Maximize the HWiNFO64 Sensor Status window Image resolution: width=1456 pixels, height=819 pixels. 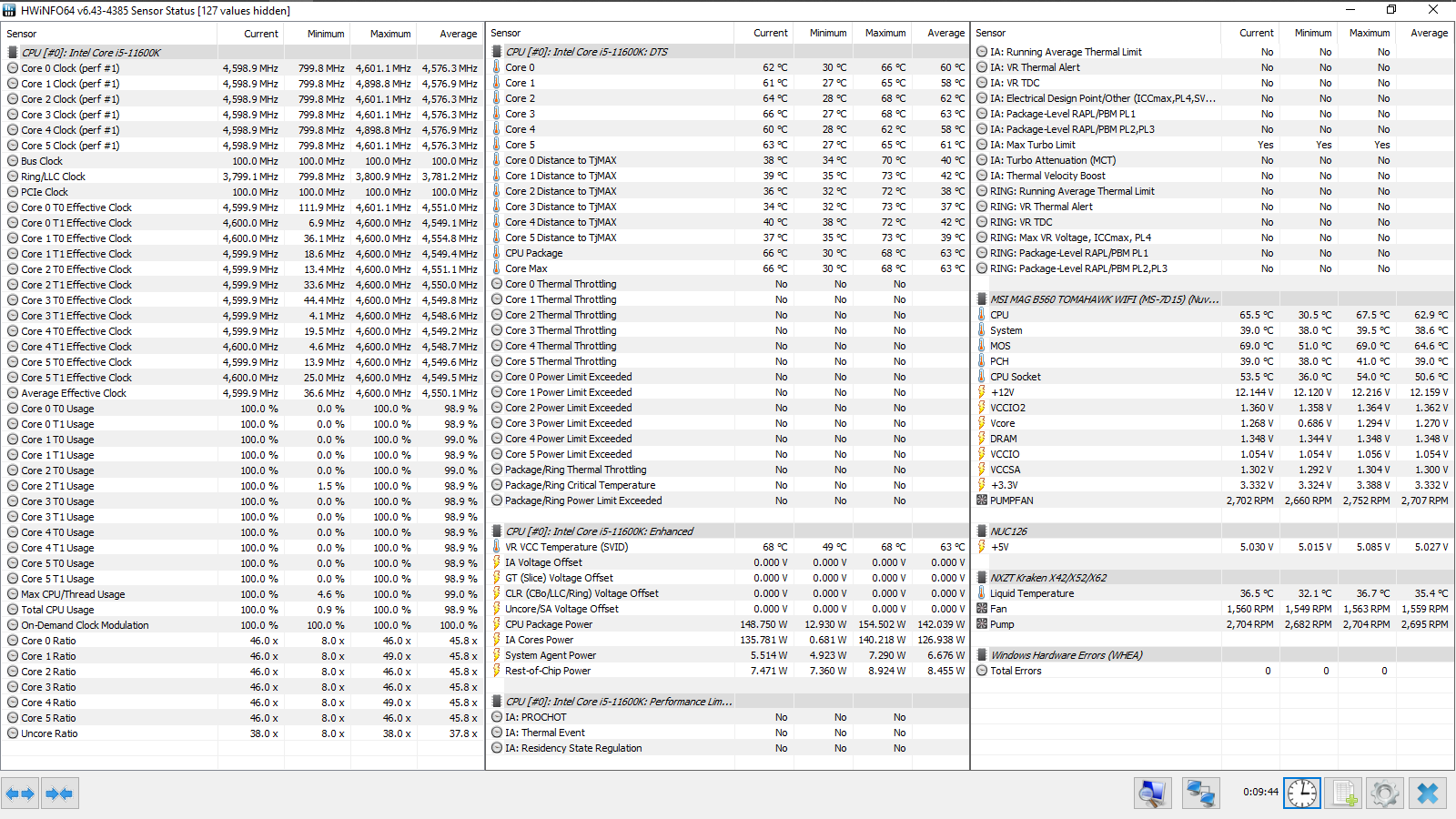point(1391,9)
